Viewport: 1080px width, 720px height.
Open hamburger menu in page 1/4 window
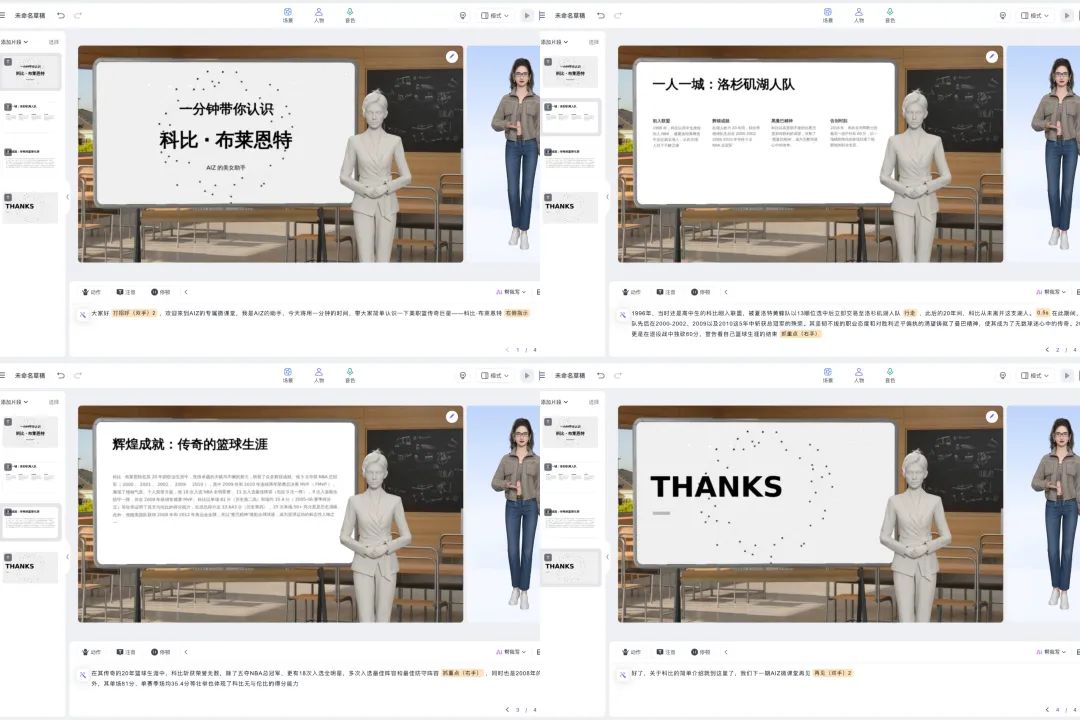coord(3,15)
